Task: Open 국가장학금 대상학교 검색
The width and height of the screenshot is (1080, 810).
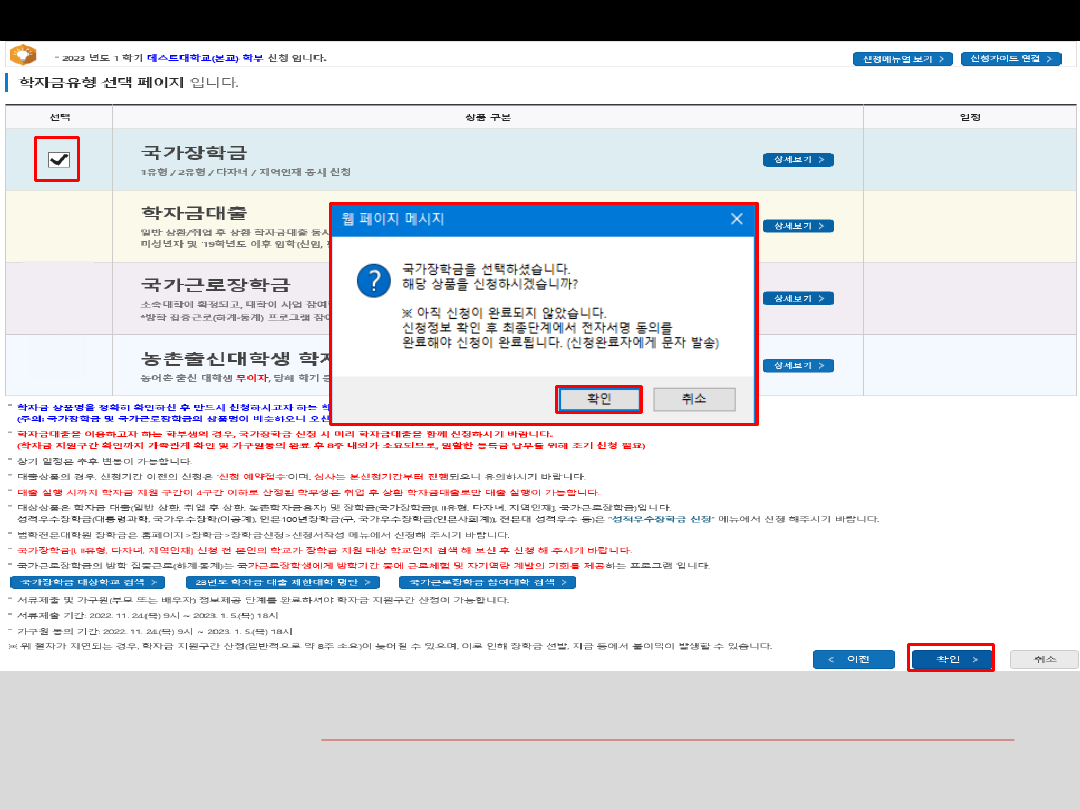Action: pos(87,582)
